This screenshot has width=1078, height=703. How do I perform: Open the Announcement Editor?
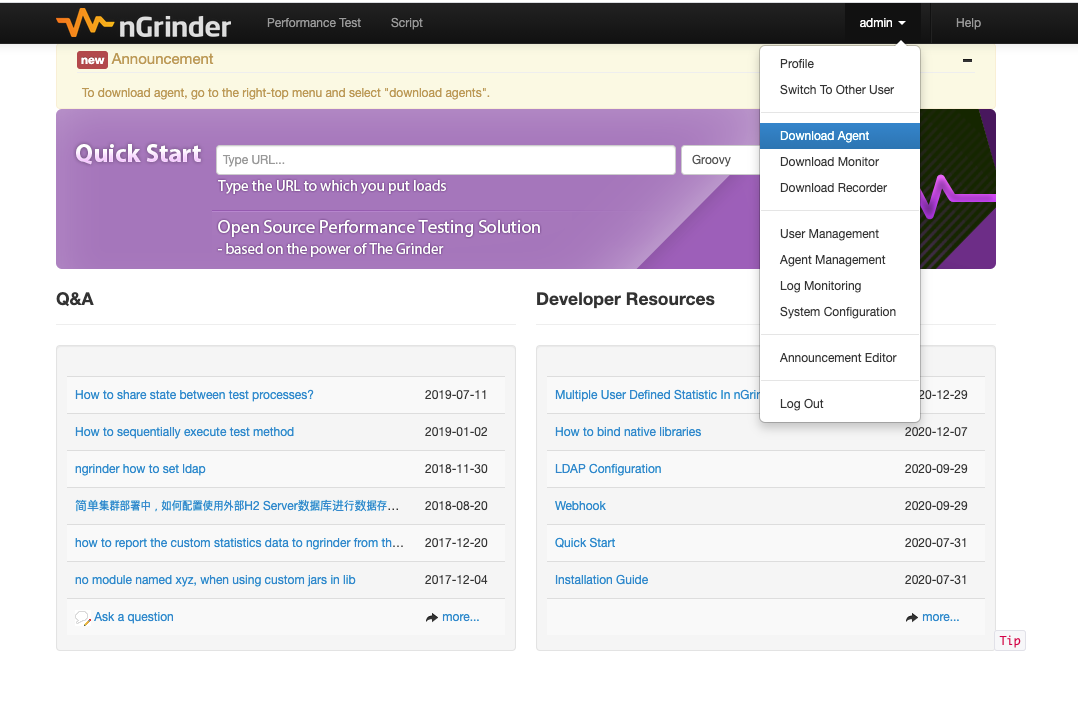coord(839,358)
